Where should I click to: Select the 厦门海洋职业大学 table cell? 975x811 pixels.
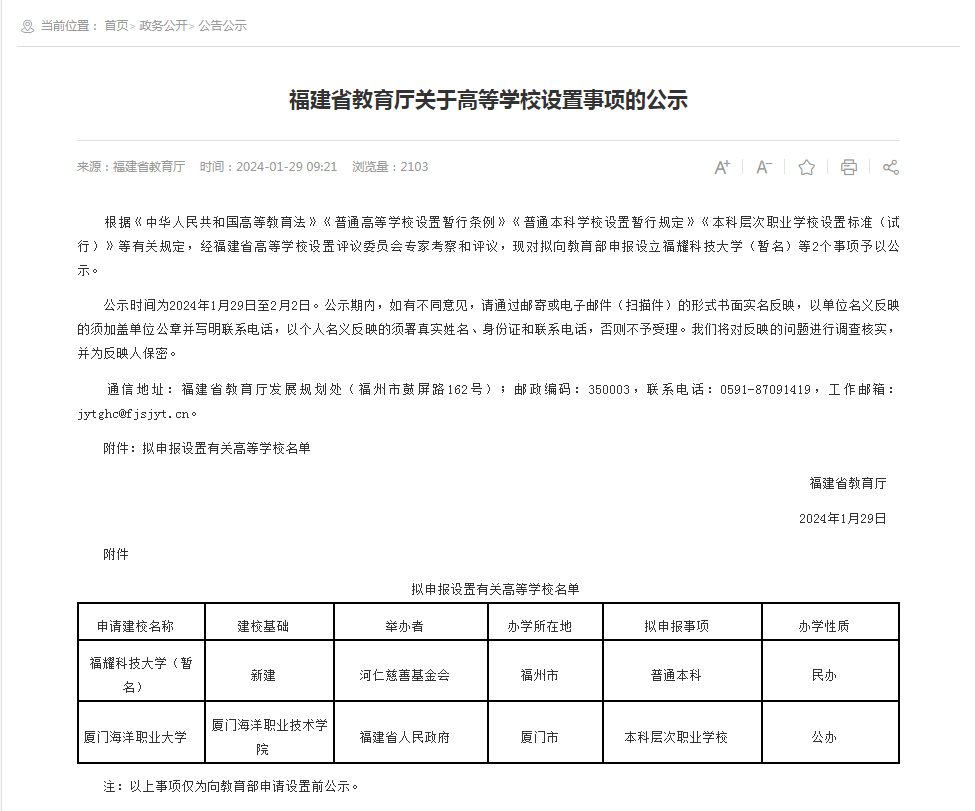pos(135,737)
